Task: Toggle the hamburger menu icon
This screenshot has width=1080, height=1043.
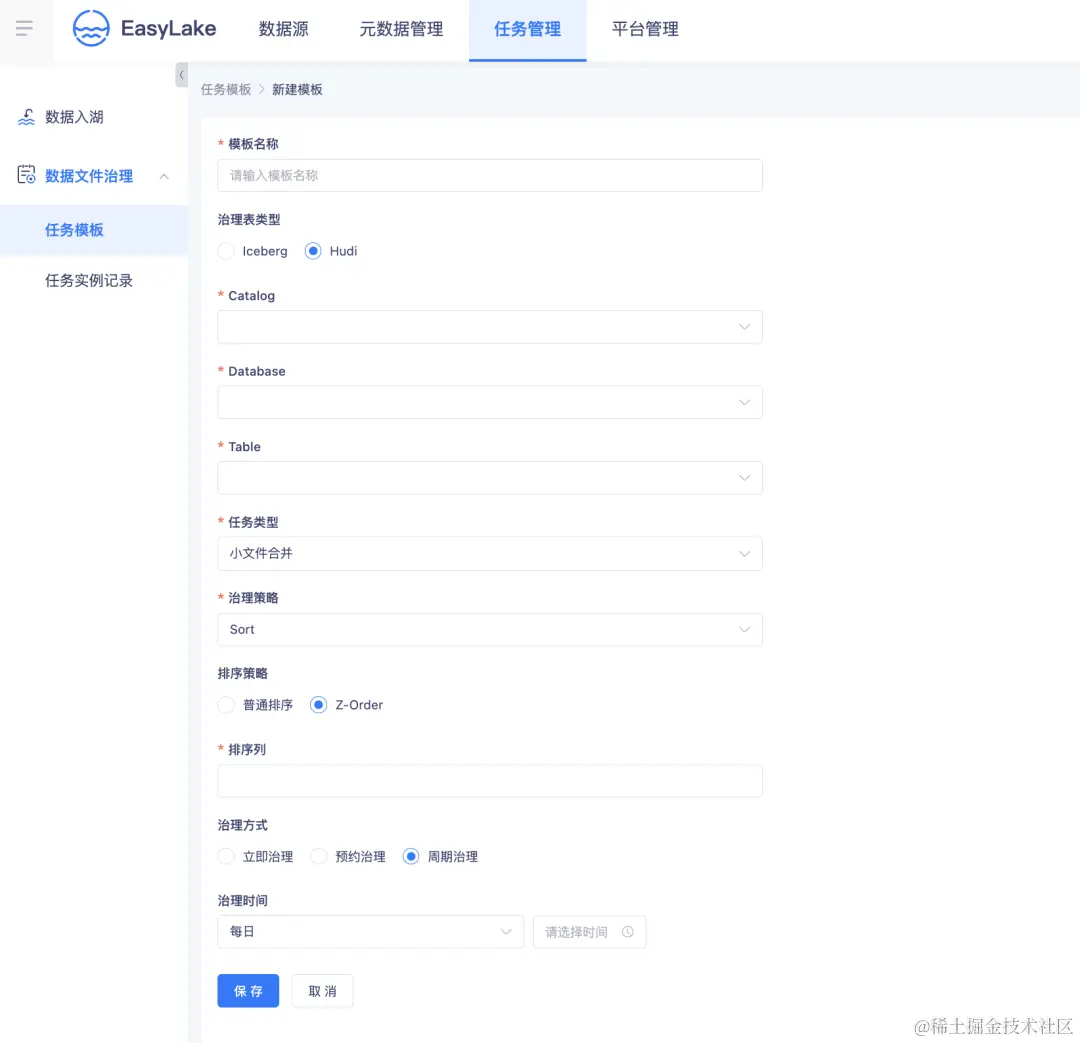Action: 24,28
